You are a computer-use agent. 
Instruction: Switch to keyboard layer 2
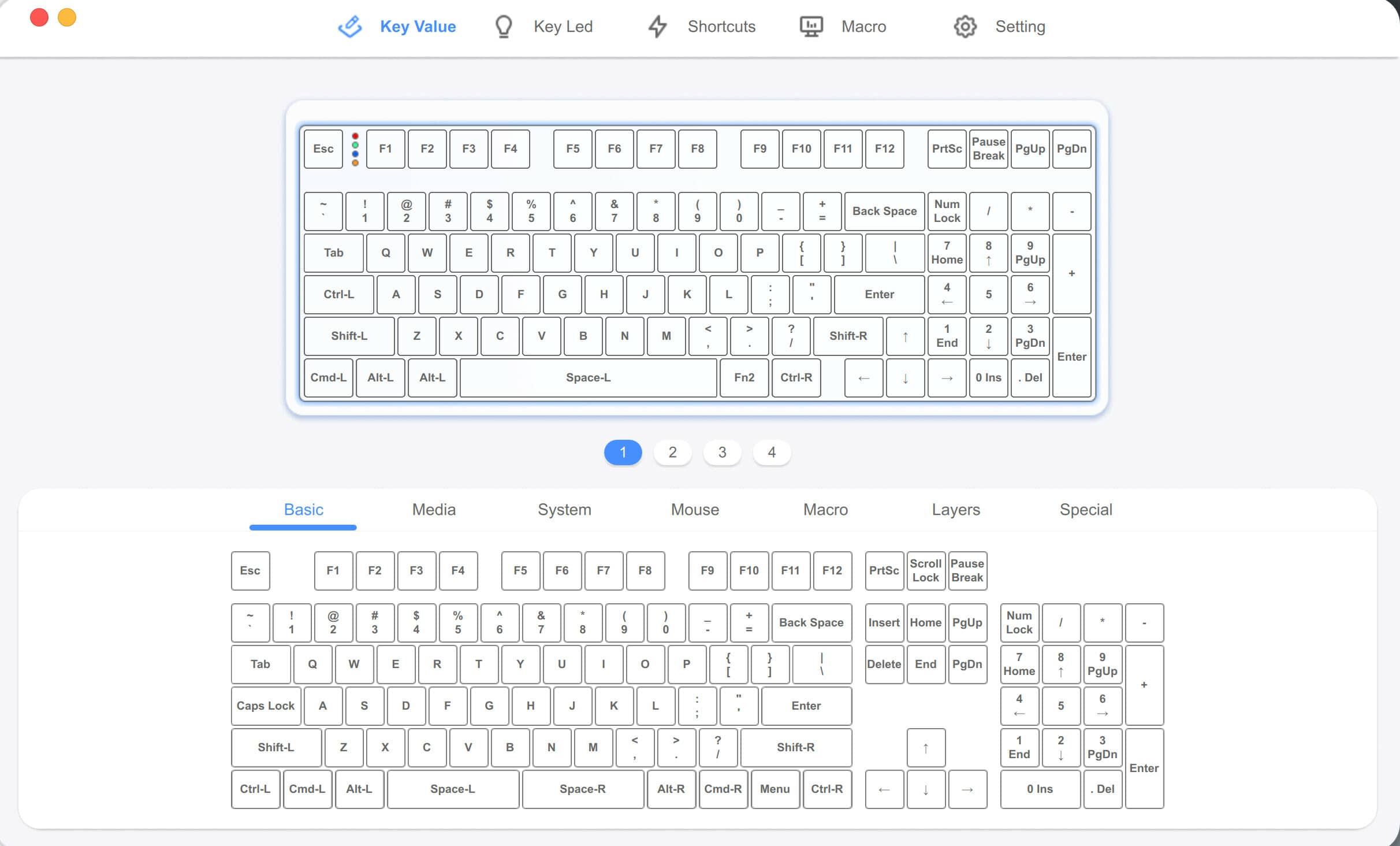(672, 452)
